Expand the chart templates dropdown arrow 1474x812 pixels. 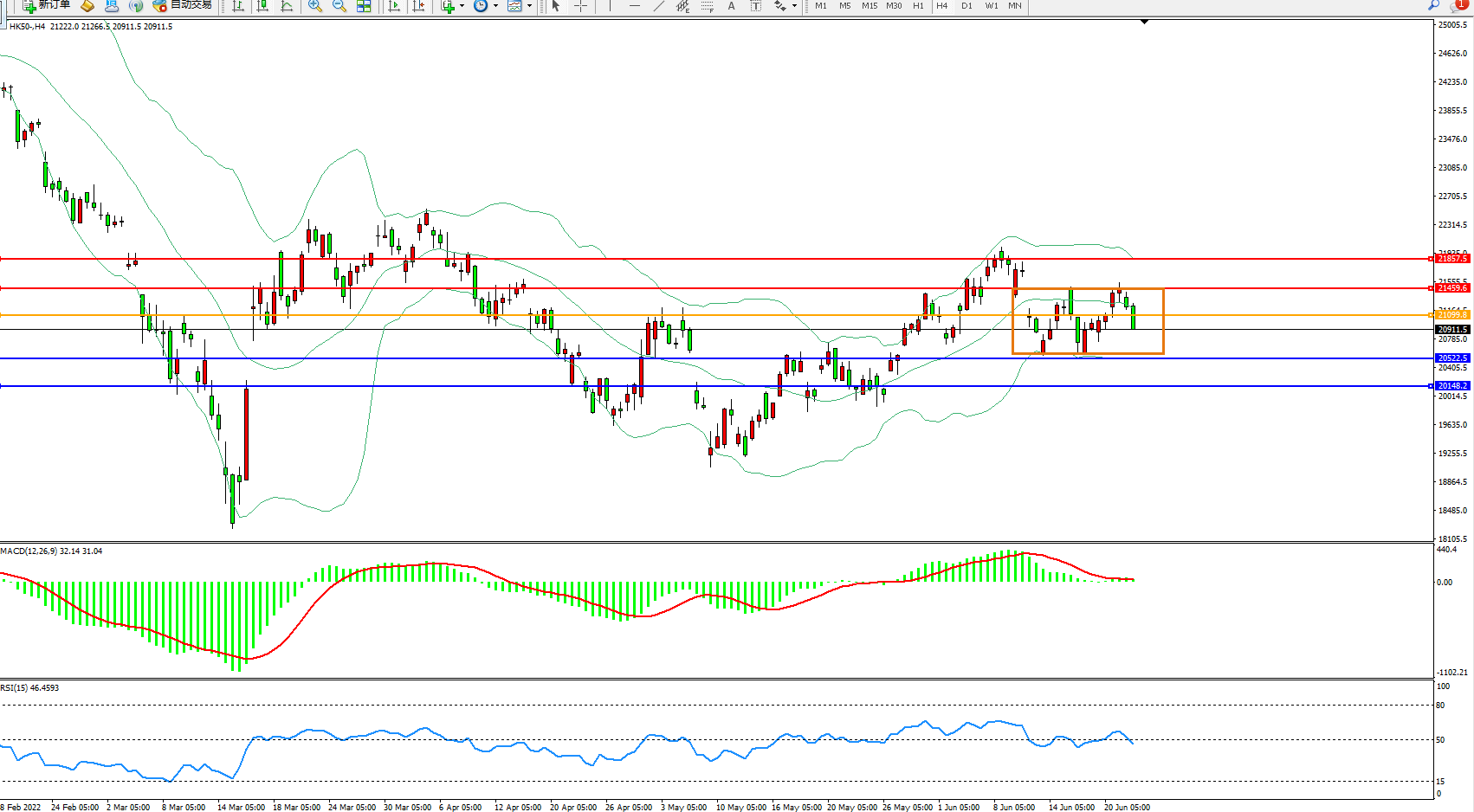point(529,6)
